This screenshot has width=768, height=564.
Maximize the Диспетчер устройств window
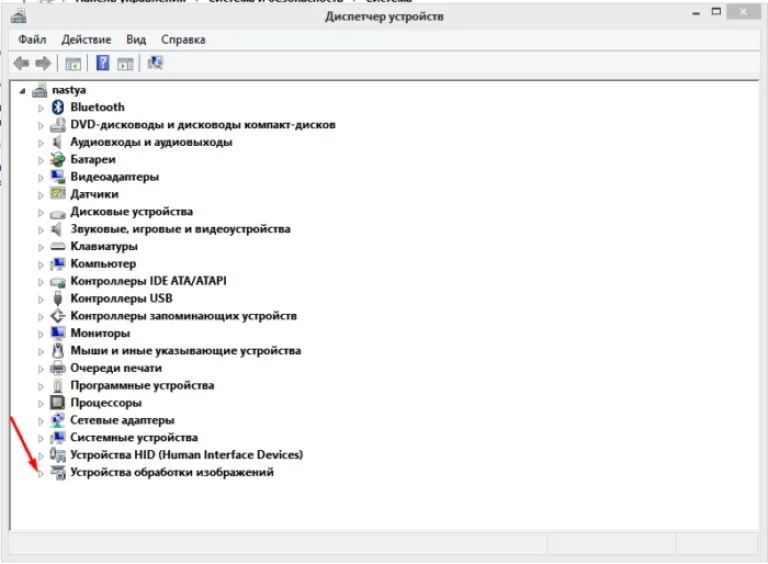tap(716, 12)
